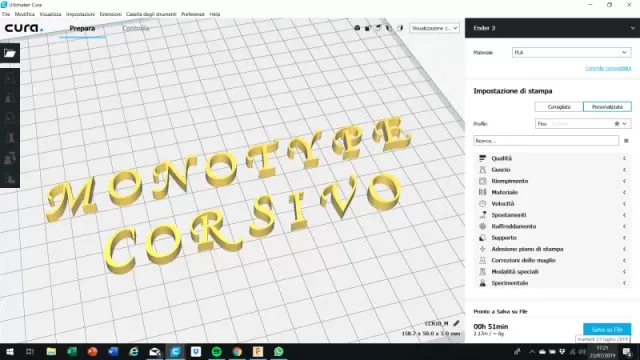
Task: Expand the Raffreddamento settings category
Action: pyautogui.click(x=552, y=227)
